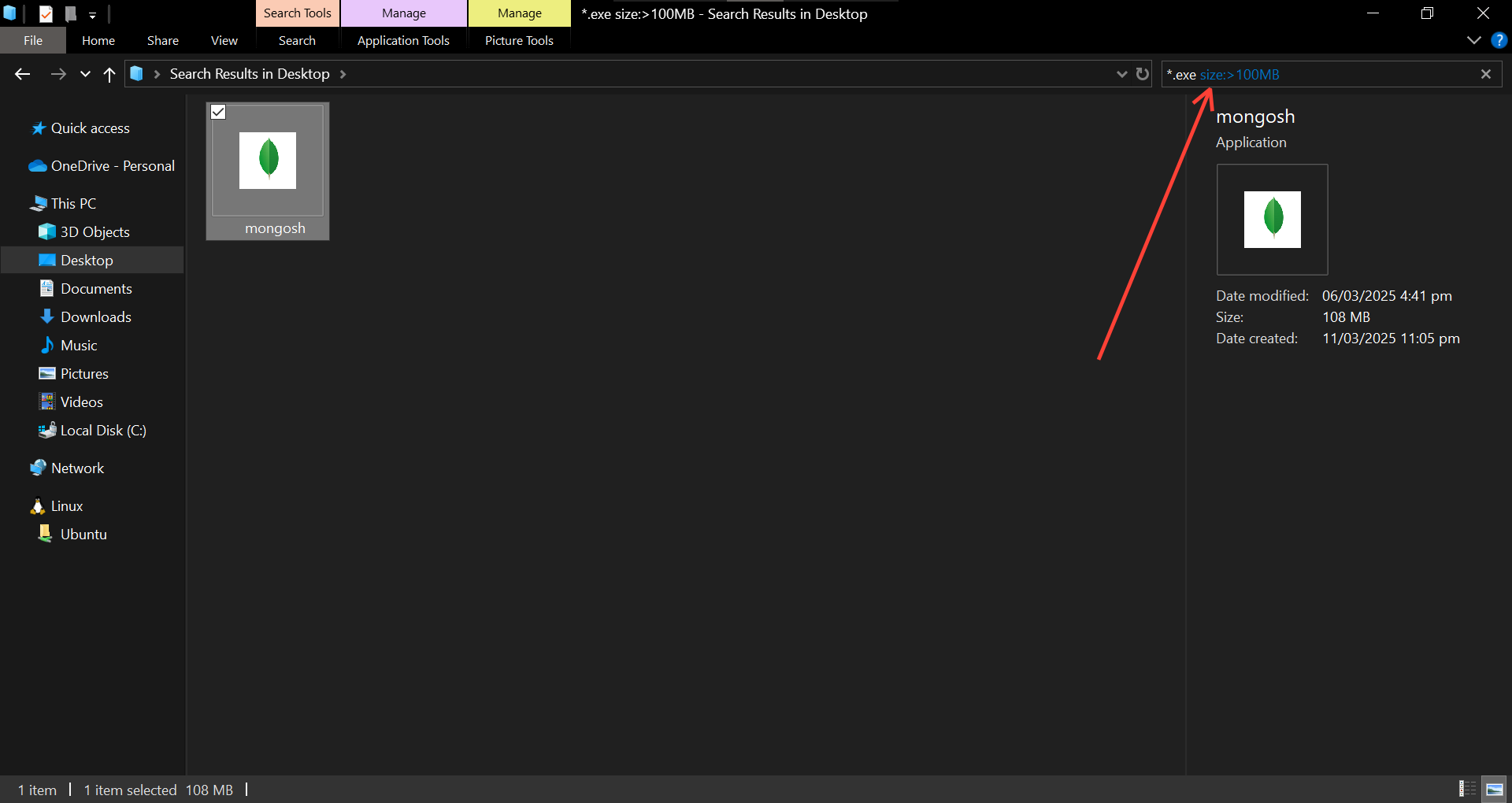Image resolution: width=1512 pixels, height=803 pixels.
Task: Click the Date modified value in details pane
Action: (x=1387, y=296)
